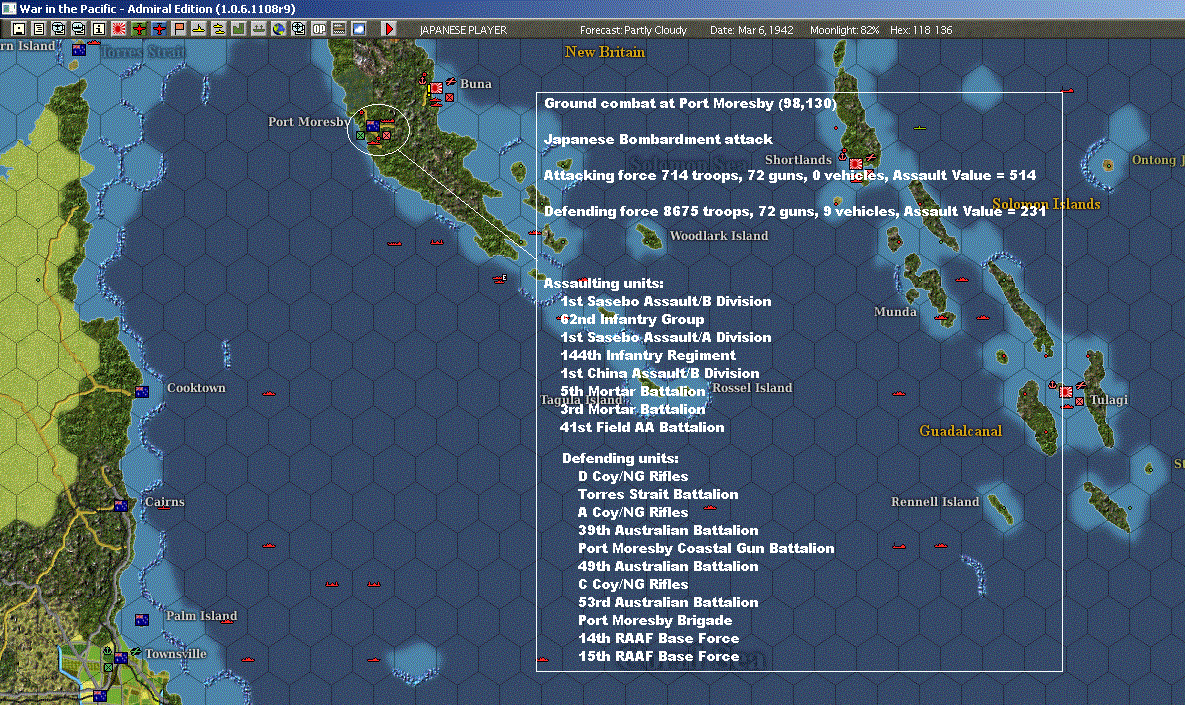This screenshot has height=705, width=1185.
Task: Click the fourth toolbar icon with ship screens
Action: (x=79, y=29)
